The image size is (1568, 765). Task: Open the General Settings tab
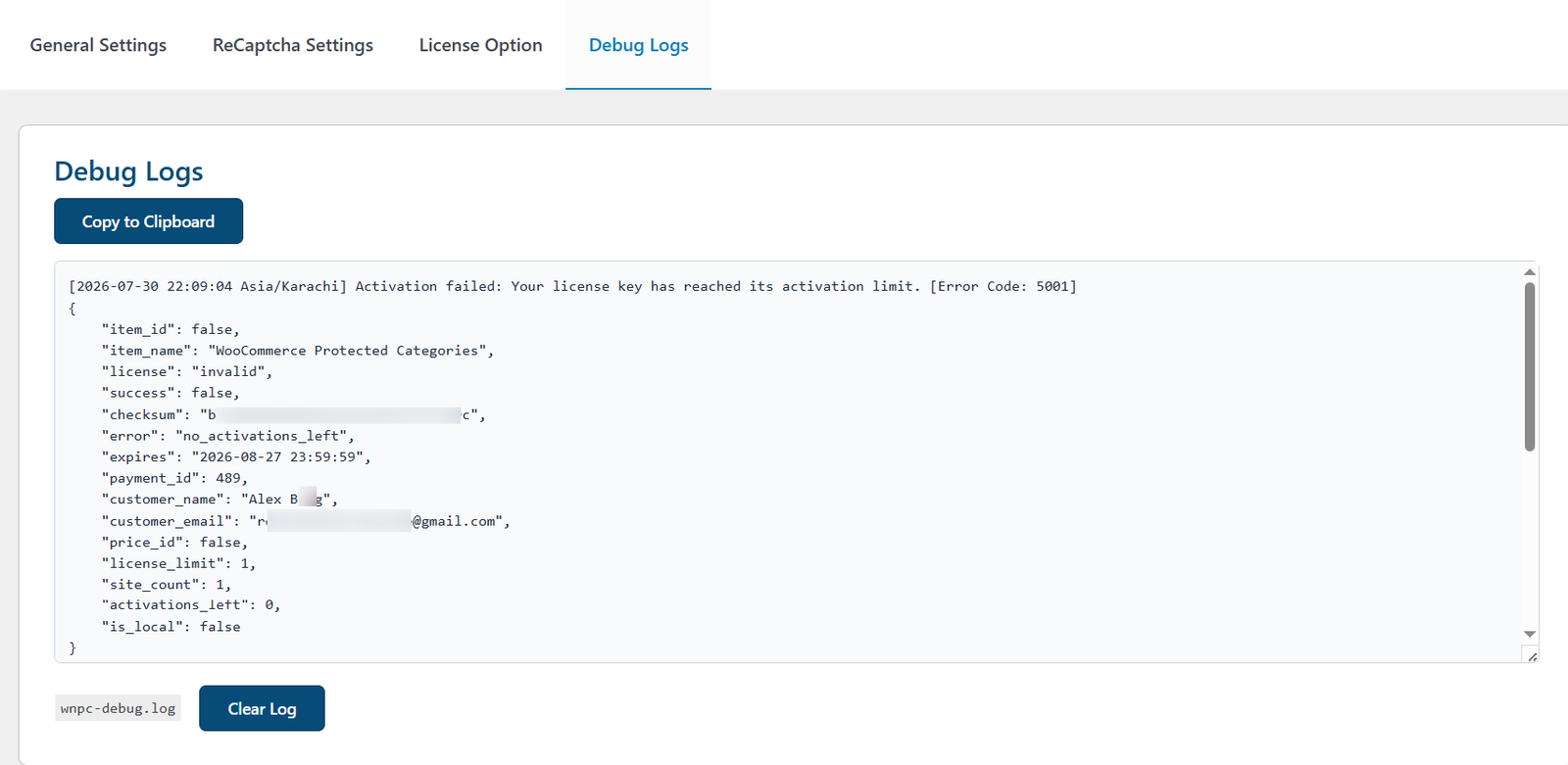98,45
